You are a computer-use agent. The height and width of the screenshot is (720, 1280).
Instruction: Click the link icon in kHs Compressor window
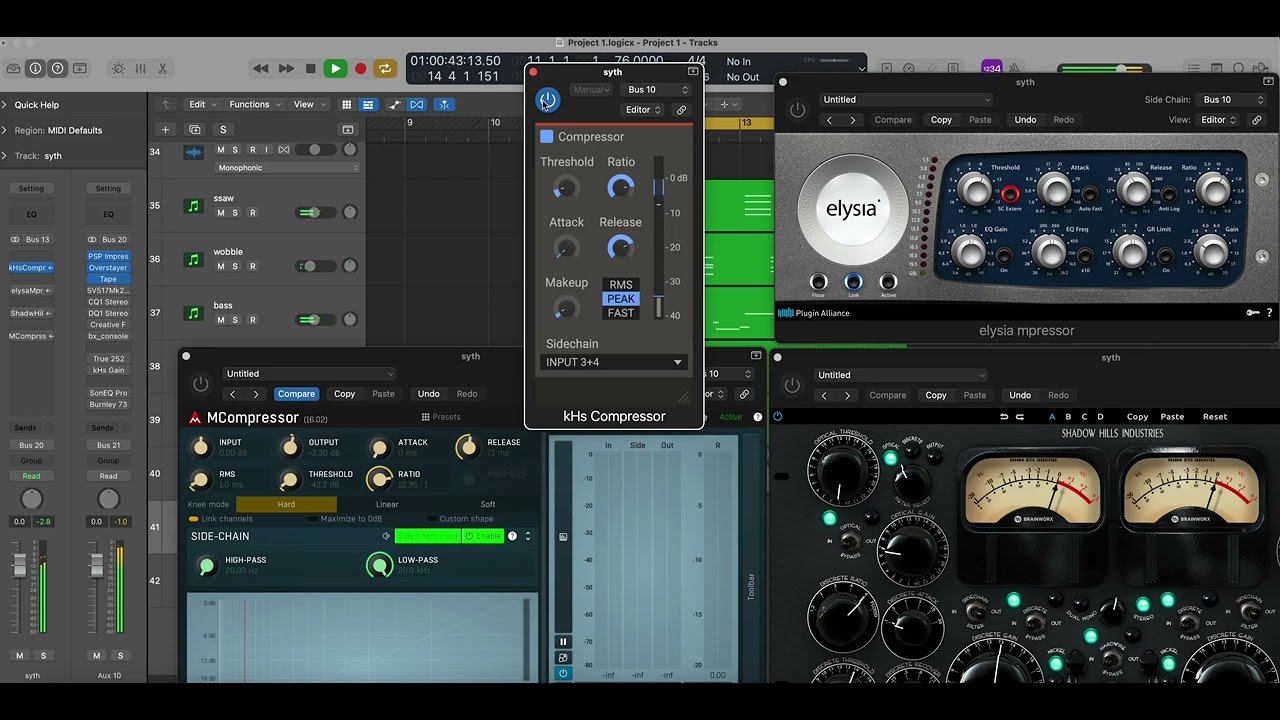pos(681,110)
